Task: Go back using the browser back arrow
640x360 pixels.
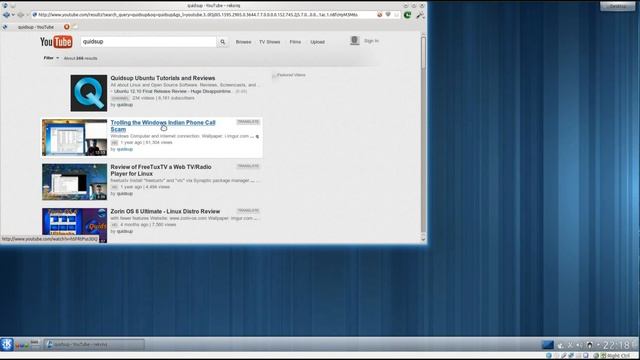Action: pyautogui.click(x=6, y=15)
